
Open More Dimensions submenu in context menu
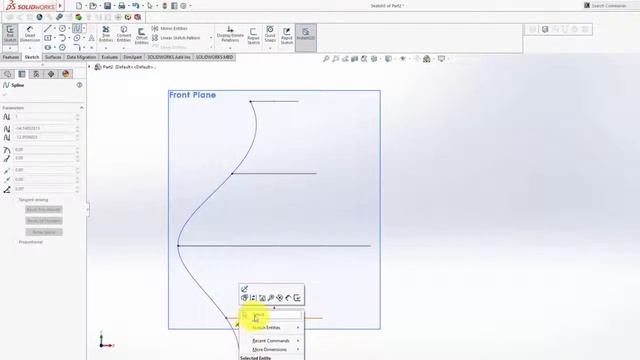[x=271, y=349]
